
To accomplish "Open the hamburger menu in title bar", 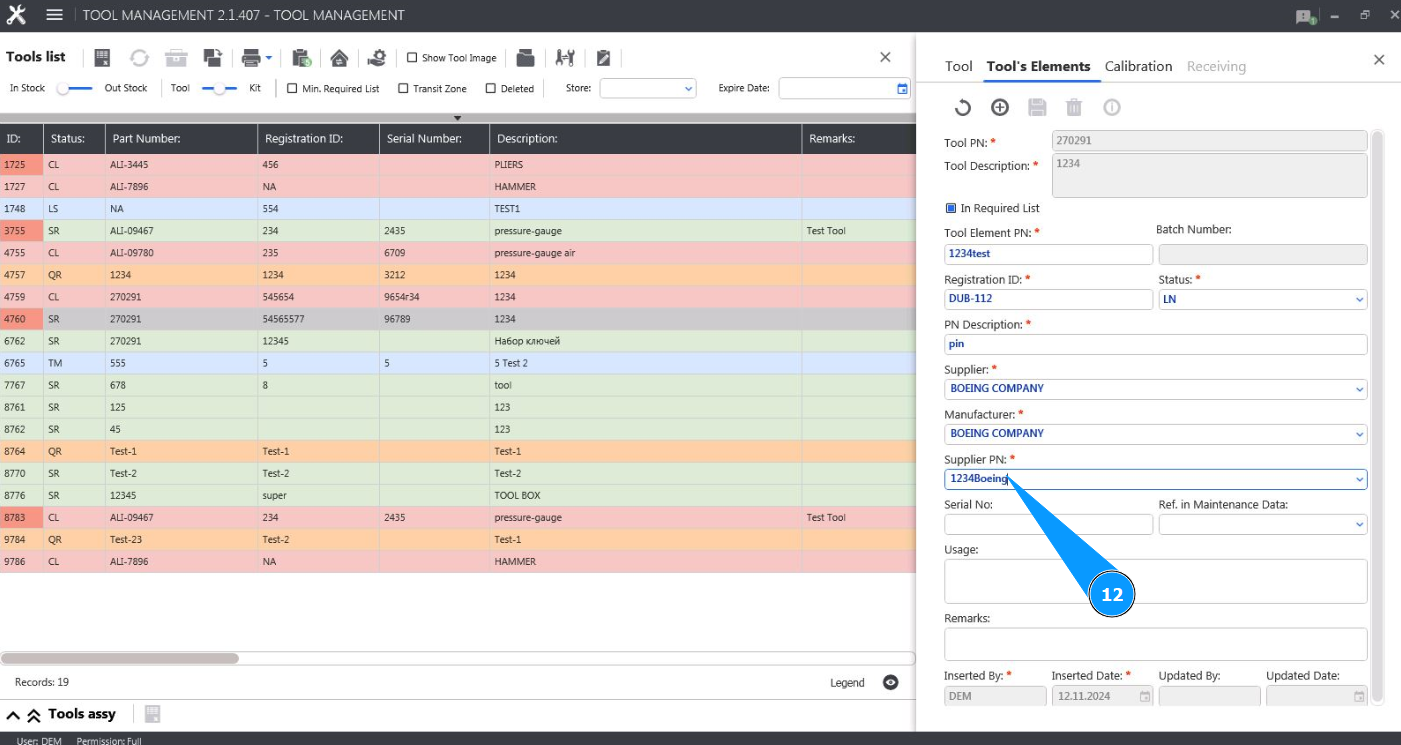I will tap(55, 15).
